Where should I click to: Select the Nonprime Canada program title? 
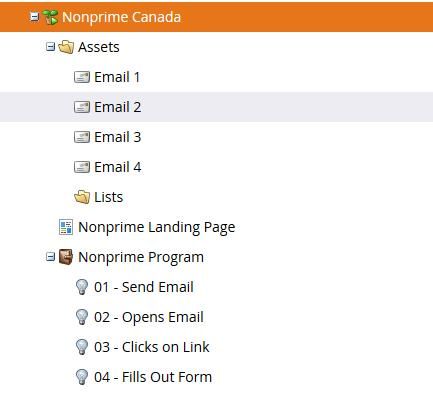tap(122, 17)
